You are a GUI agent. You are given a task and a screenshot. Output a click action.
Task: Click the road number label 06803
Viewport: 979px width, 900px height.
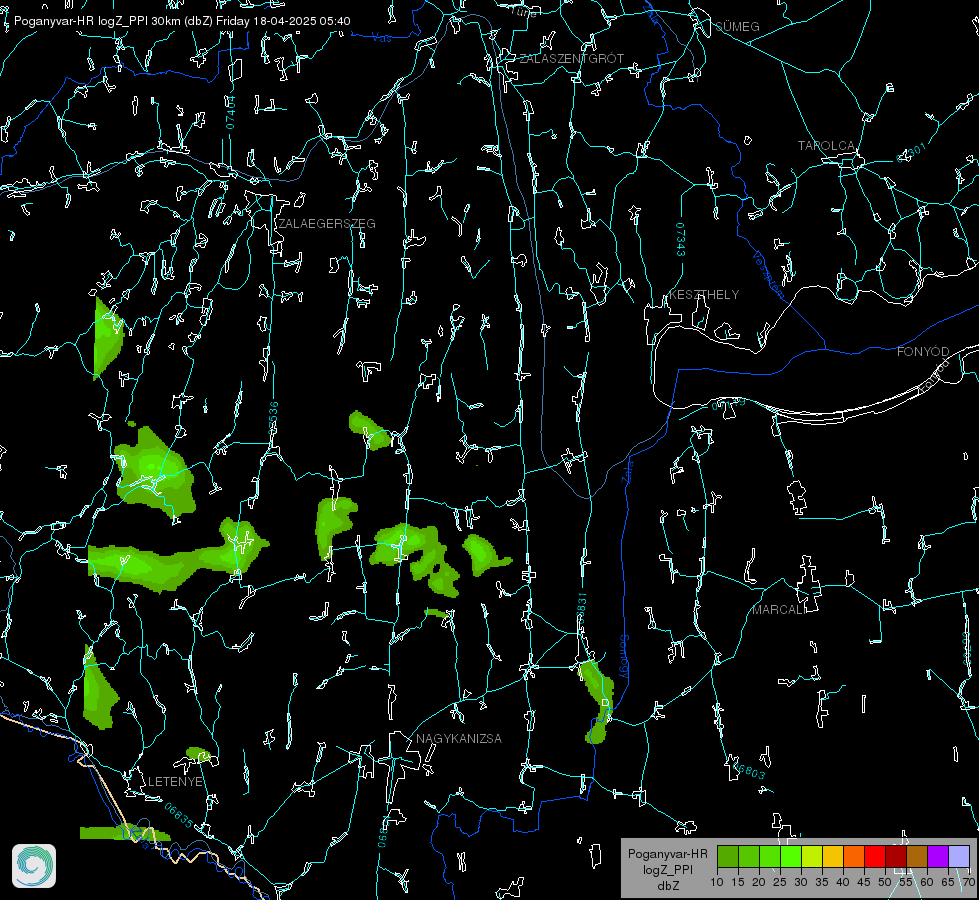tap(747, 769)
